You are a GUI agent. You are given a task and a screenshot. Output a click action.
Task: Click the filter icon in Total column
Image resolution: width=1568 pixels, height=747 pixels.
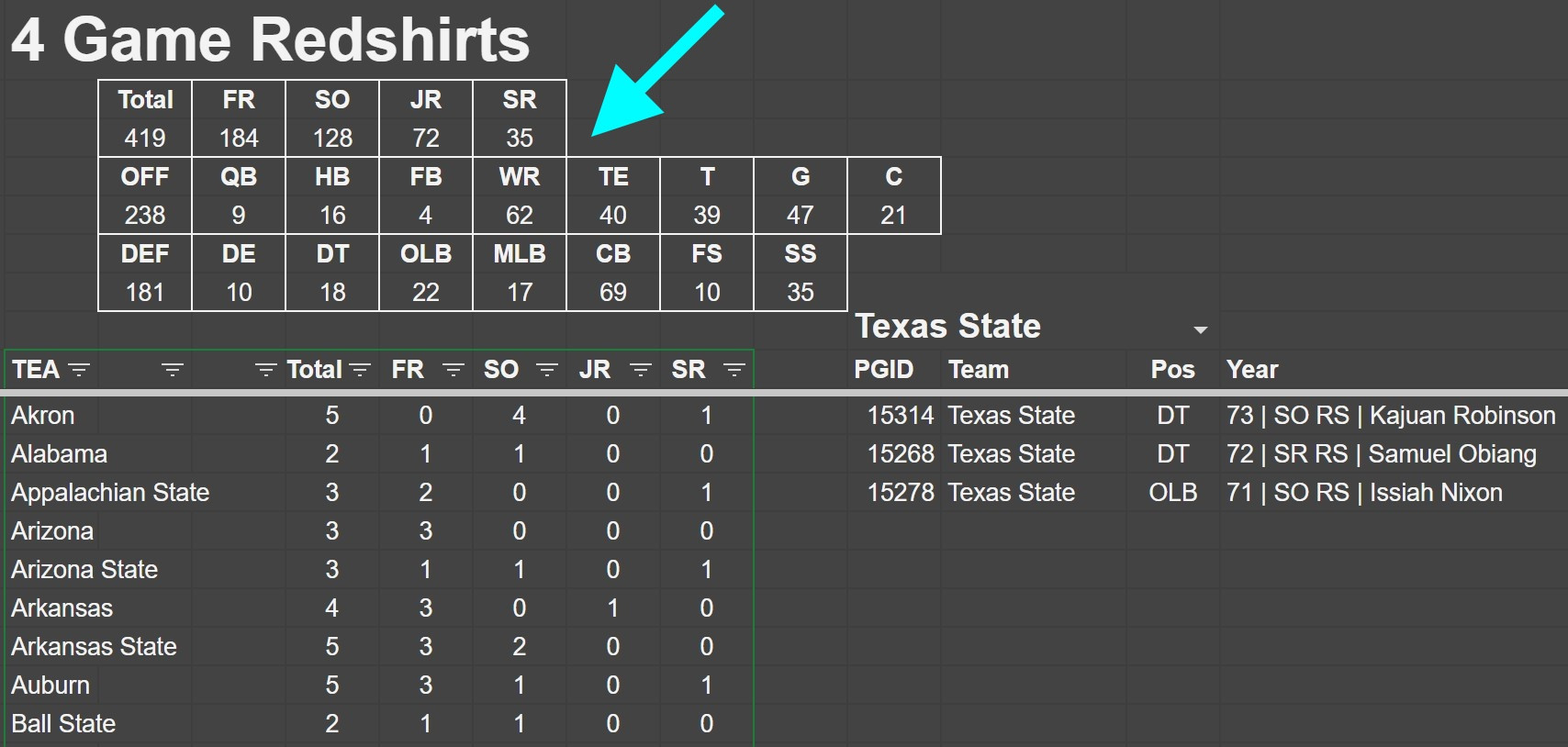coord(360,370)
